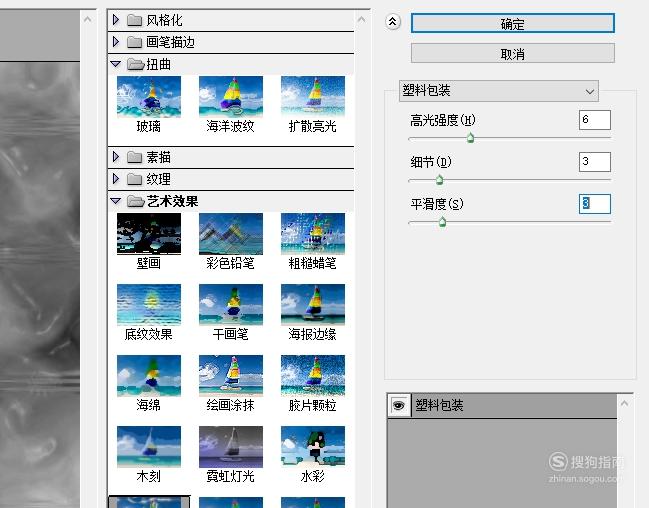Click the 画笔描边 category label
Image resolution: width=649 pixels, height=508 pixels.
(171, 42)
